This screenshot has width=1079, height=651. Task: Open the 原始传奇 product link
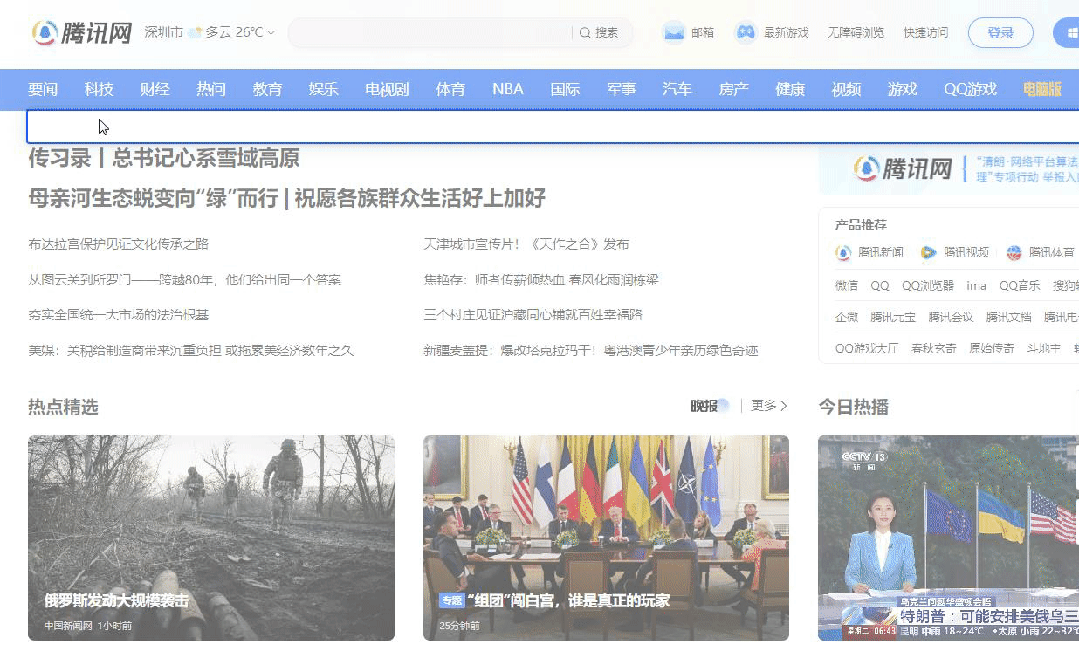tap(992, 348)
